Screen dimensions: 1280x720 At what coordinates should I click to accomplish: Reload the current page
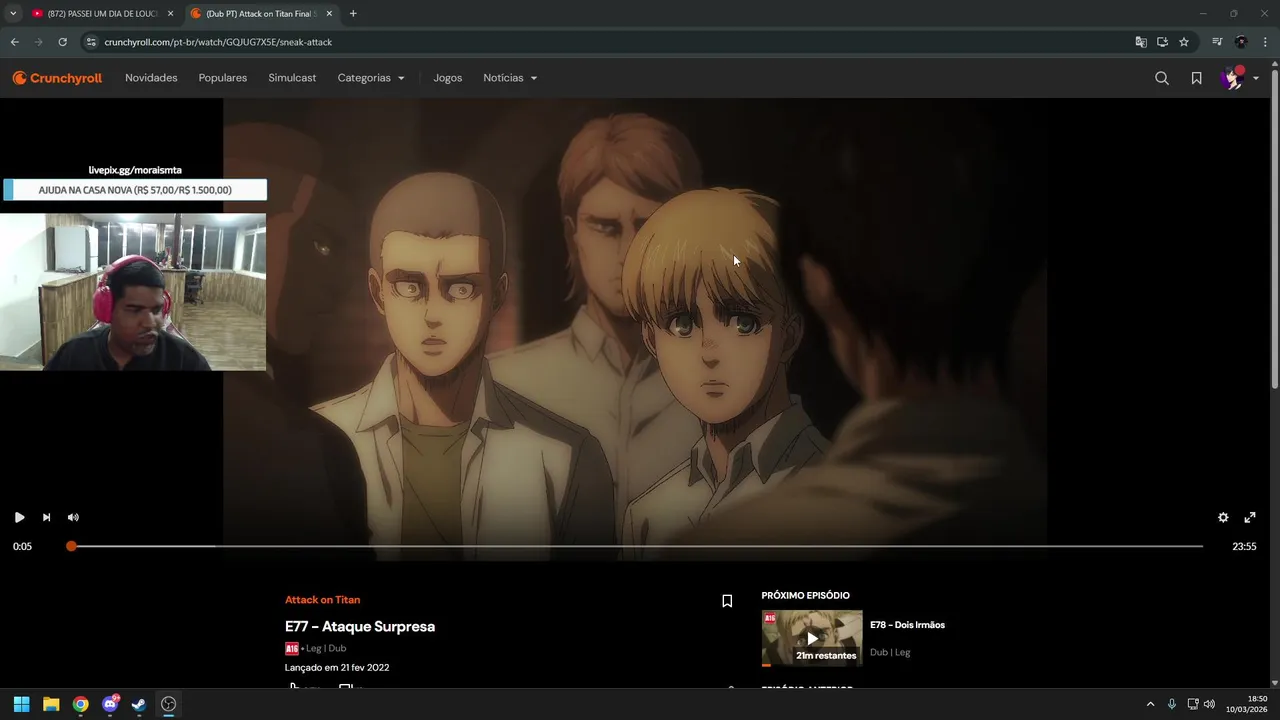(x=62, y=42)
